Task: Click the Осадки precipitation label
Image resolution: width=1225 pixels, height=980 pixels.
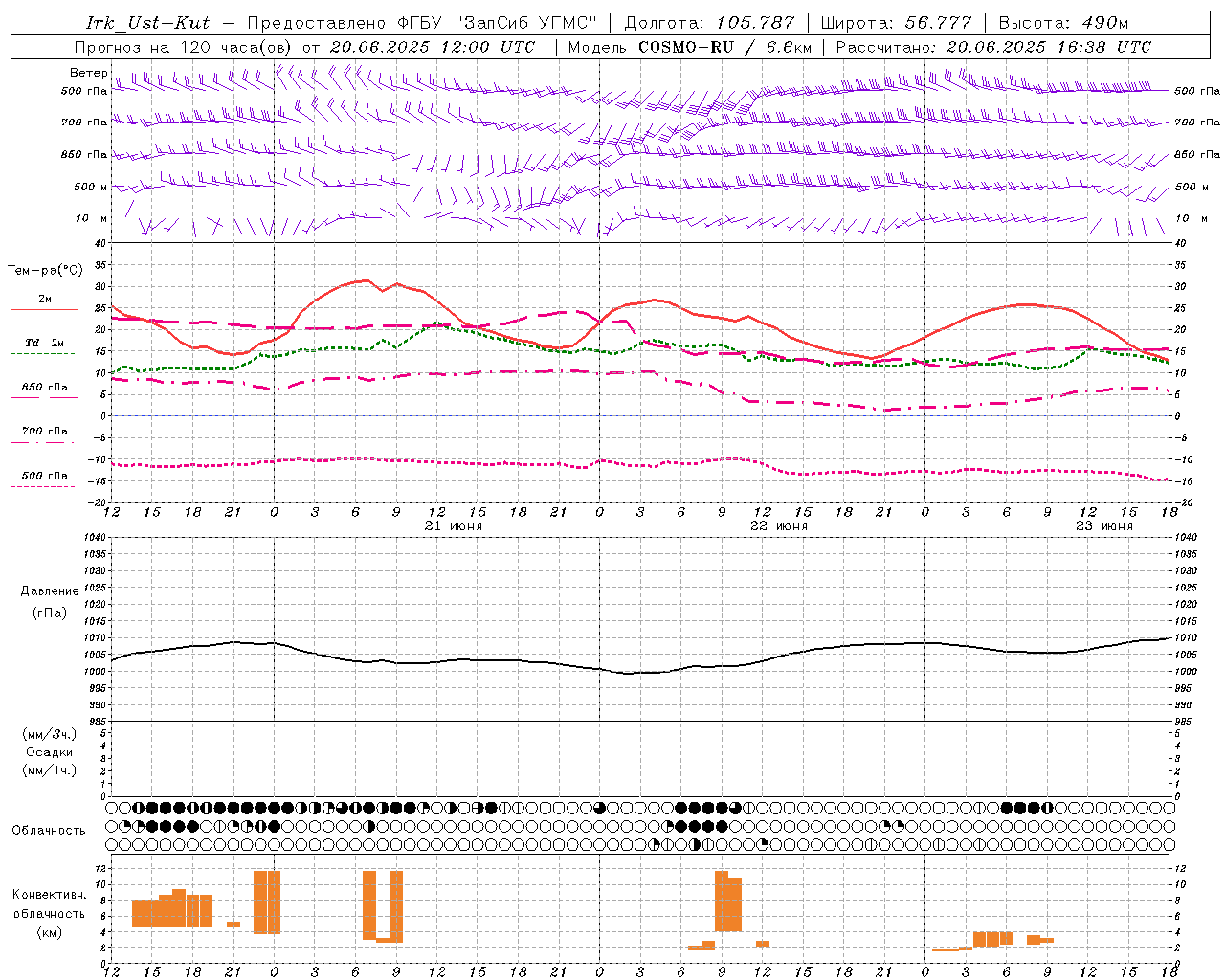Action: point(50,752)
